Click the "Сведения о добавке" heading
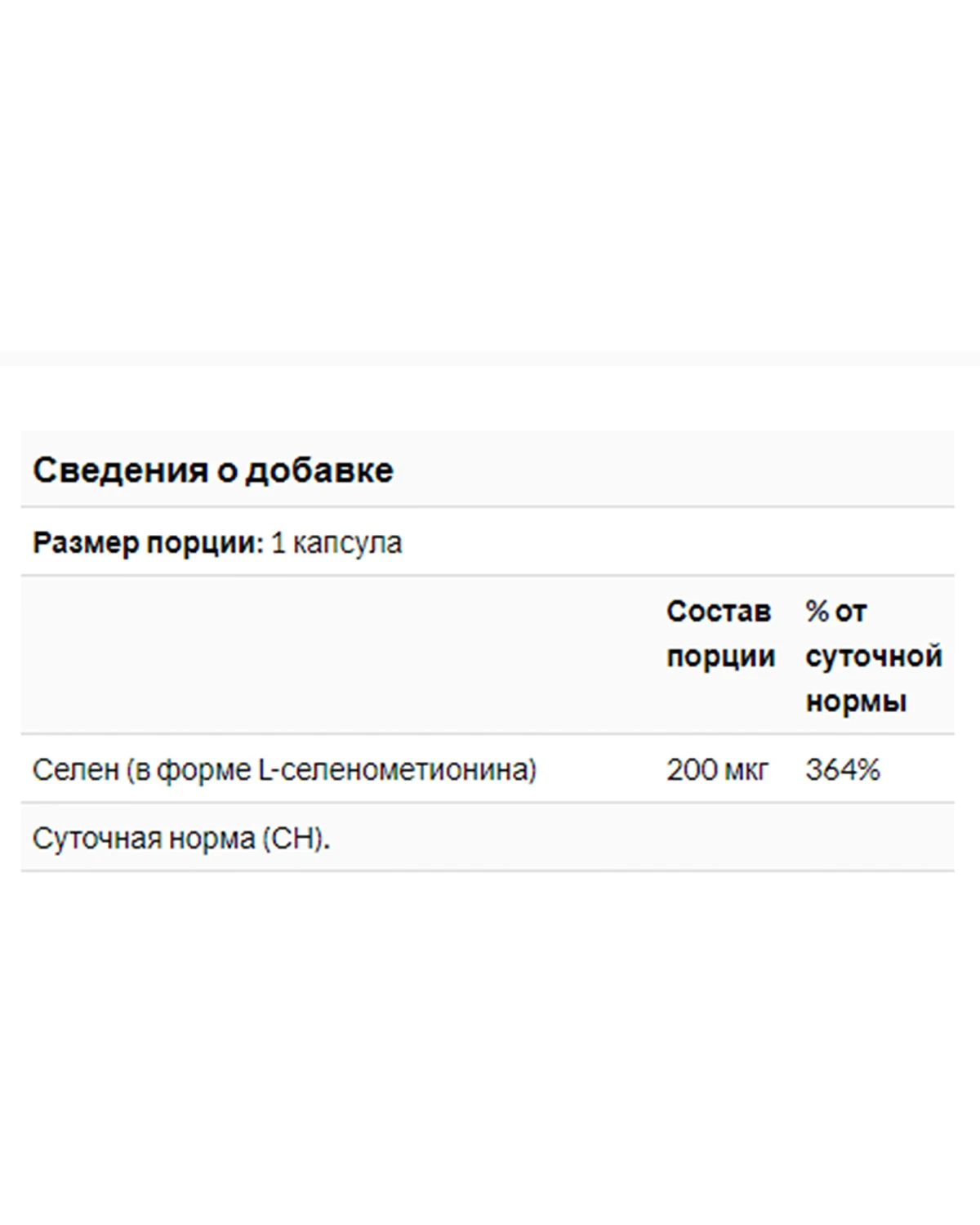 coord(213,470)
